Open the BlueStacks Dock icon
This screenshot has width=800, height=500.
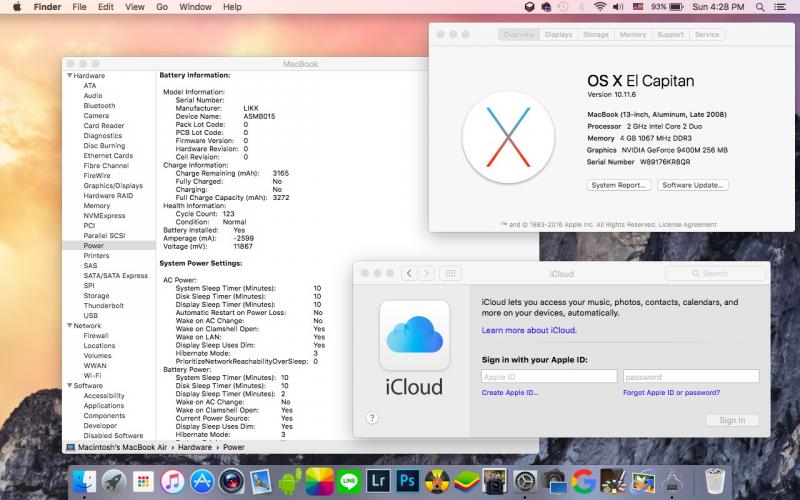pyautogui.click(x=467, y=481)
